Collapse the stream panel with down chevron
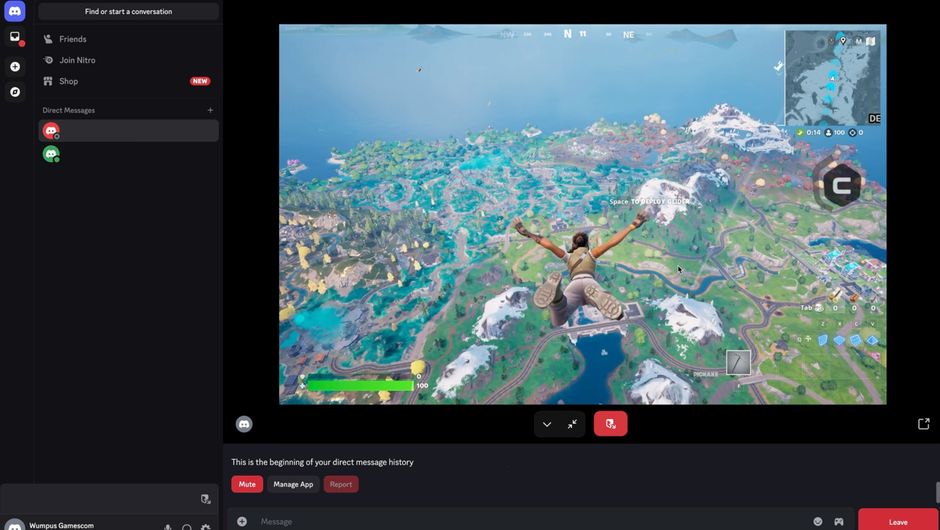Viewport: 940px width, 530px height. pos(547,424)
